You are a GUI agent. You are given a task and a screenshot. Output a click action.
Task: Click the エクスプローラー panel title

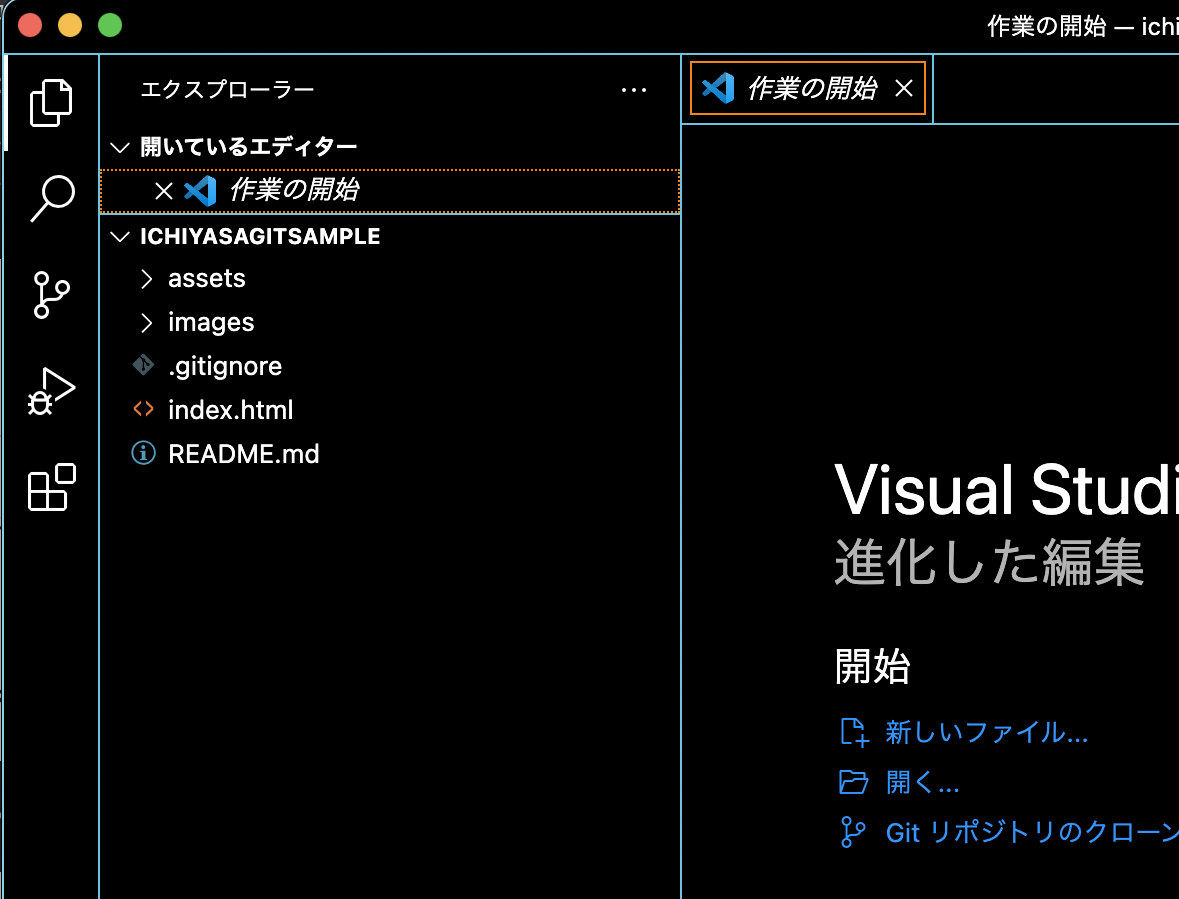(x=227, y=89)
